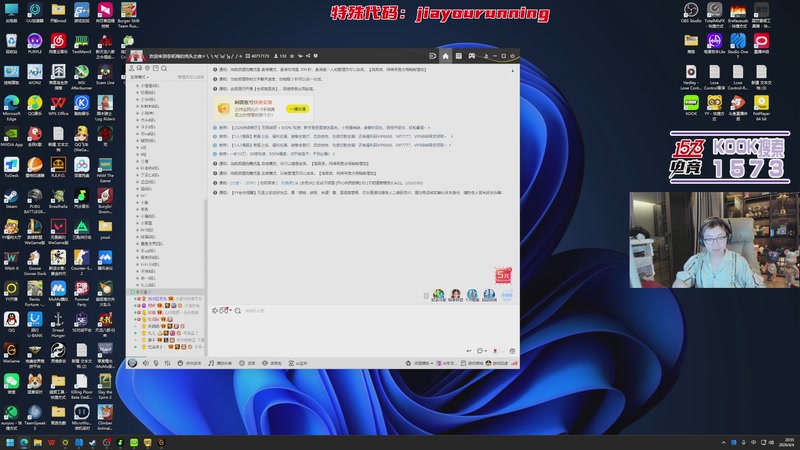Open the list panel icon beside the home icon

[459, 56]
